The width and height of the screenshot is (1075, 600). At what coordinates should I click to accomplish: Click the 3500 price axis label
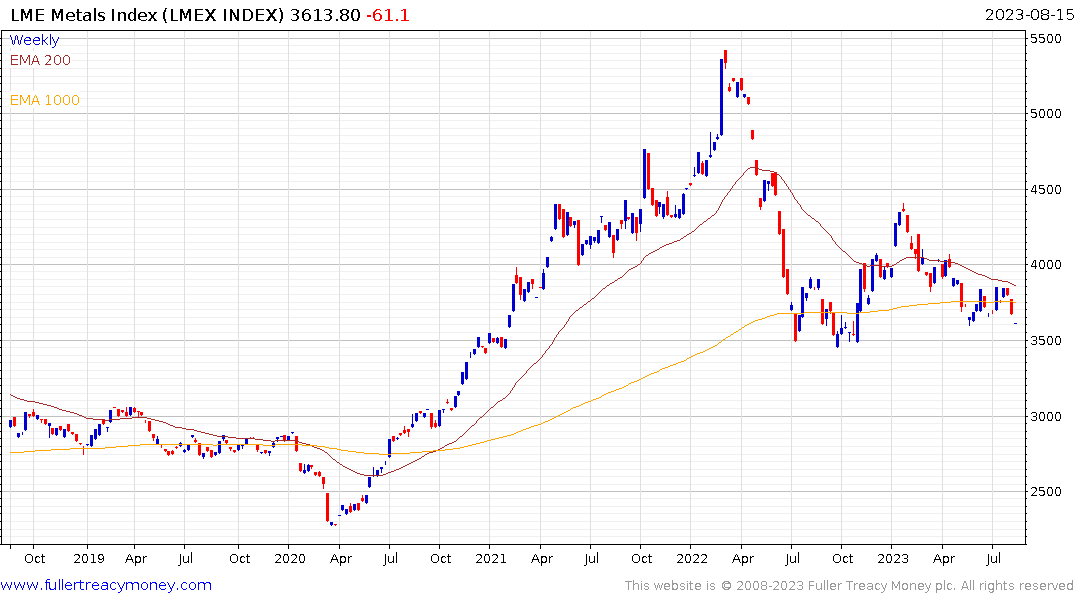click(1046, 341)
